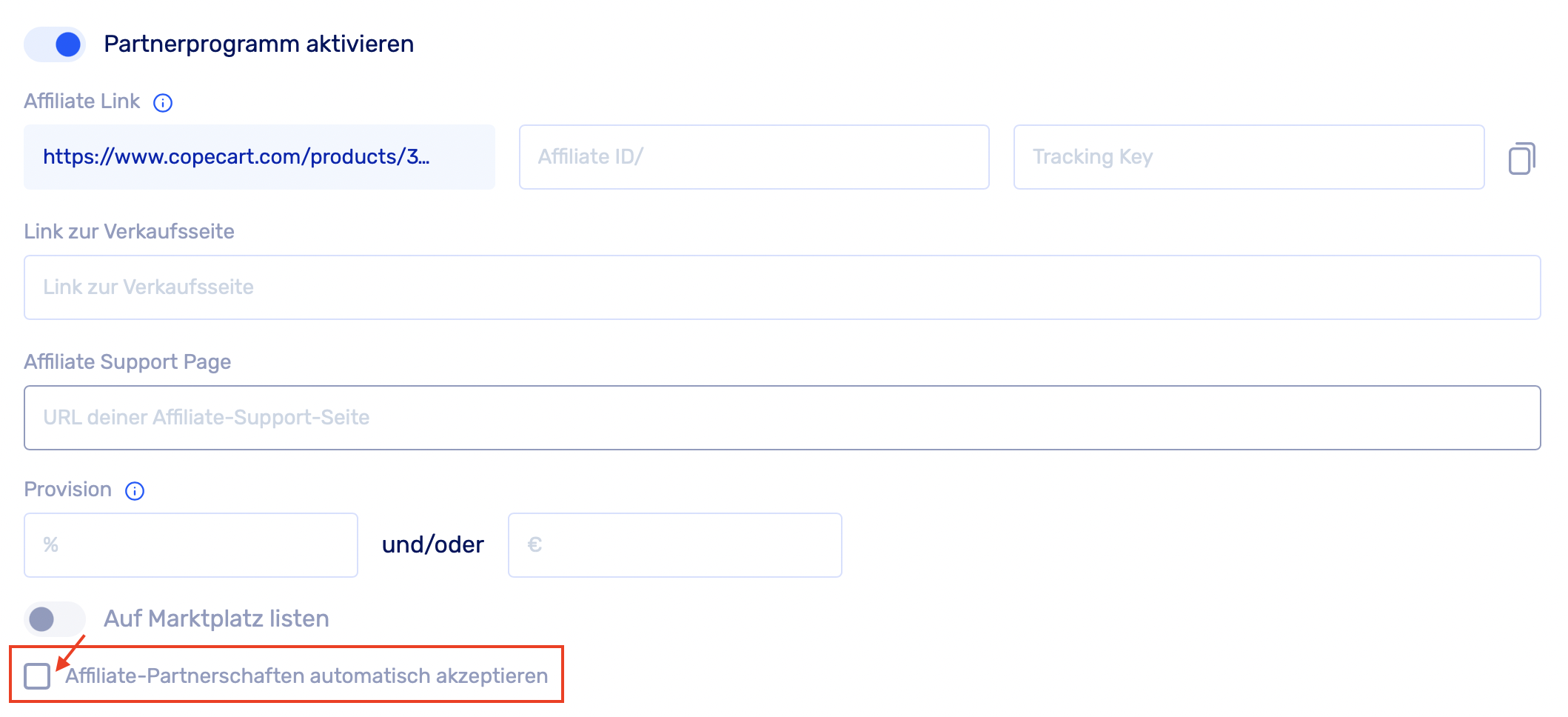Click the Provision heading label
1568x717 pixels.
[x=67, y=490]
